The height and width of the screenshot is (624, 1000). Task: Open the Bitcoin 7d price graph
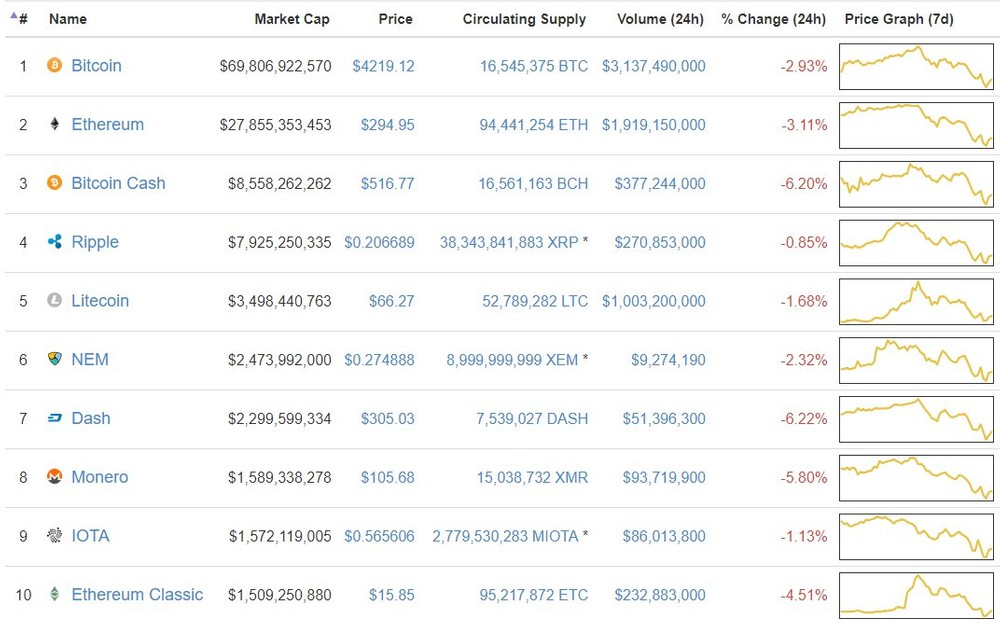pos(916,66)
